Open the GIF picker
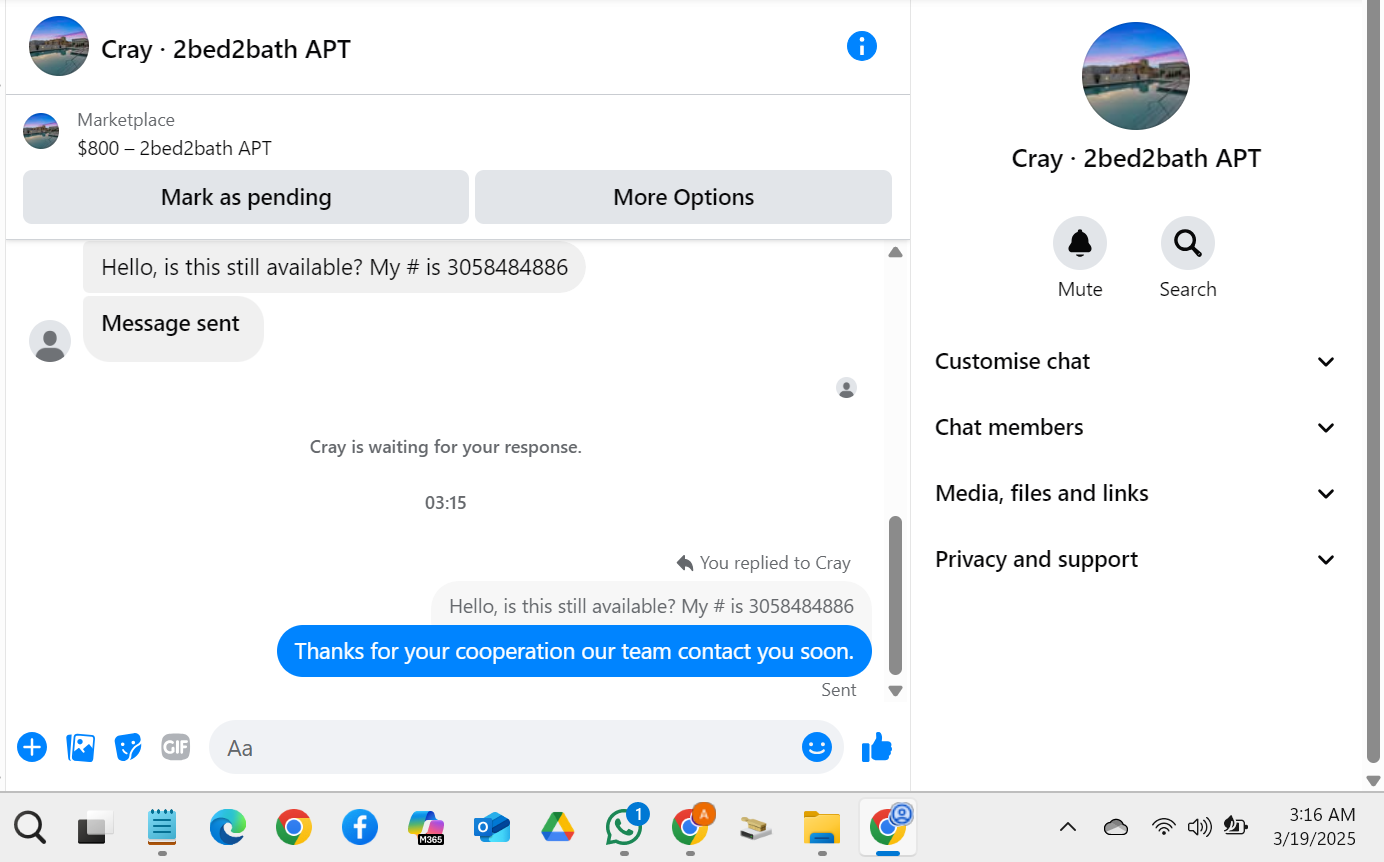Image resolution: width=1384 pixels, height=862 pixels. click(x=176, y=747)
